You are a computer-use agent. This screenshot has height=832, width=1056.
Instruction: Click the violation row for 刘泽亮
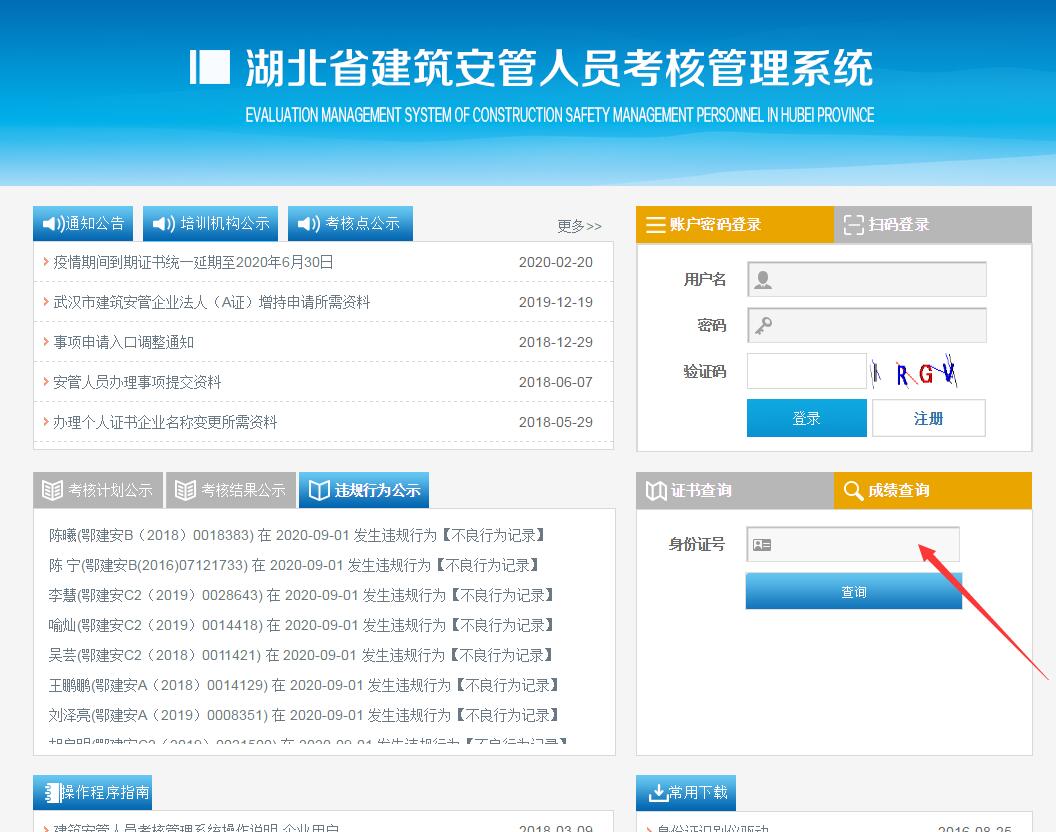tap(304, 715)
